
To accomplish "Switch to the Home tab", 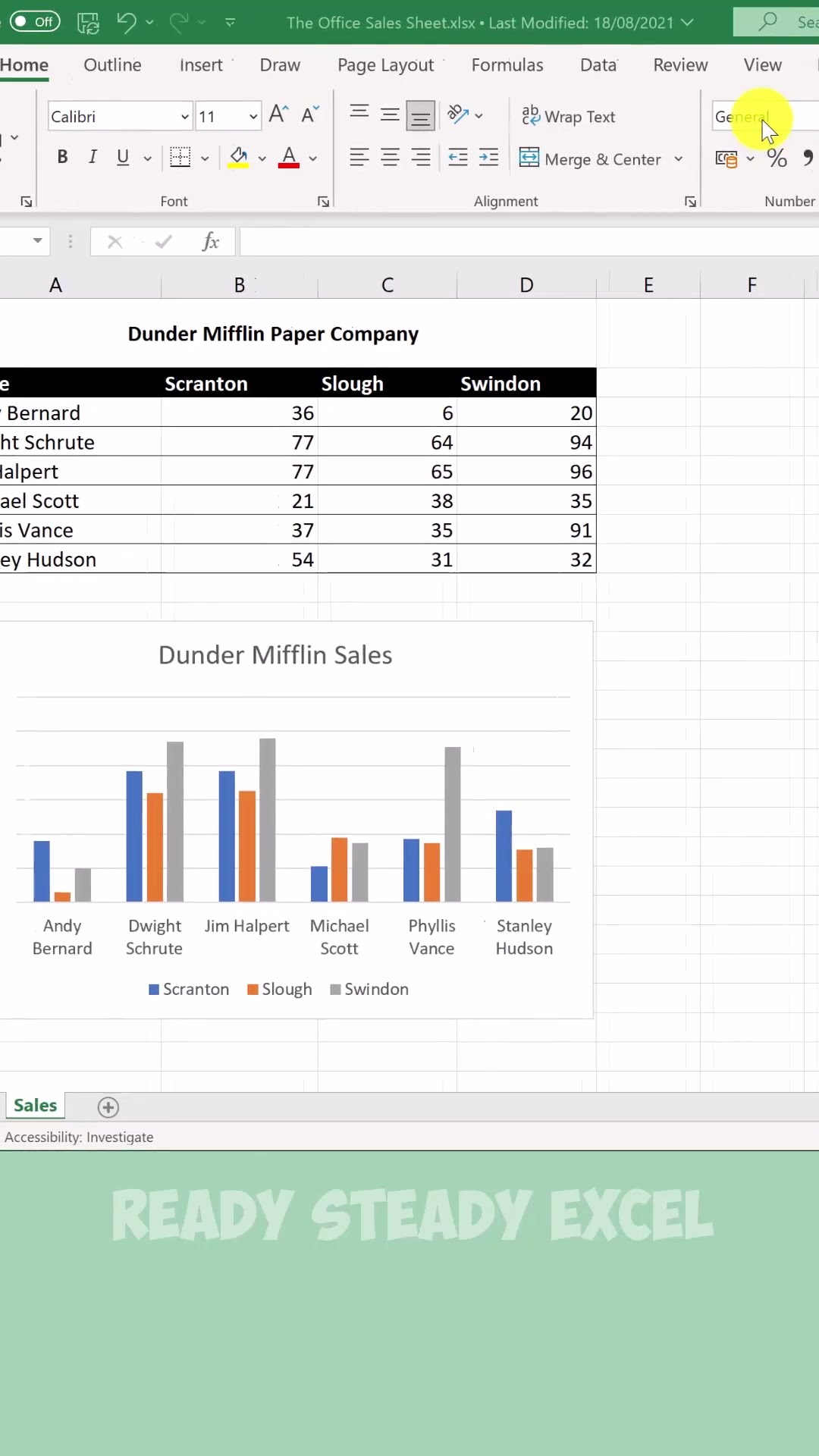I will (x=24, y=65).
